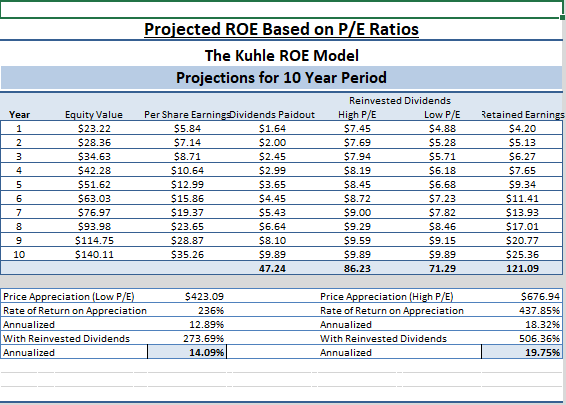566x405 pixels.
Task: Select the 'Retained Earnings' header
Action: coord(522,115)
